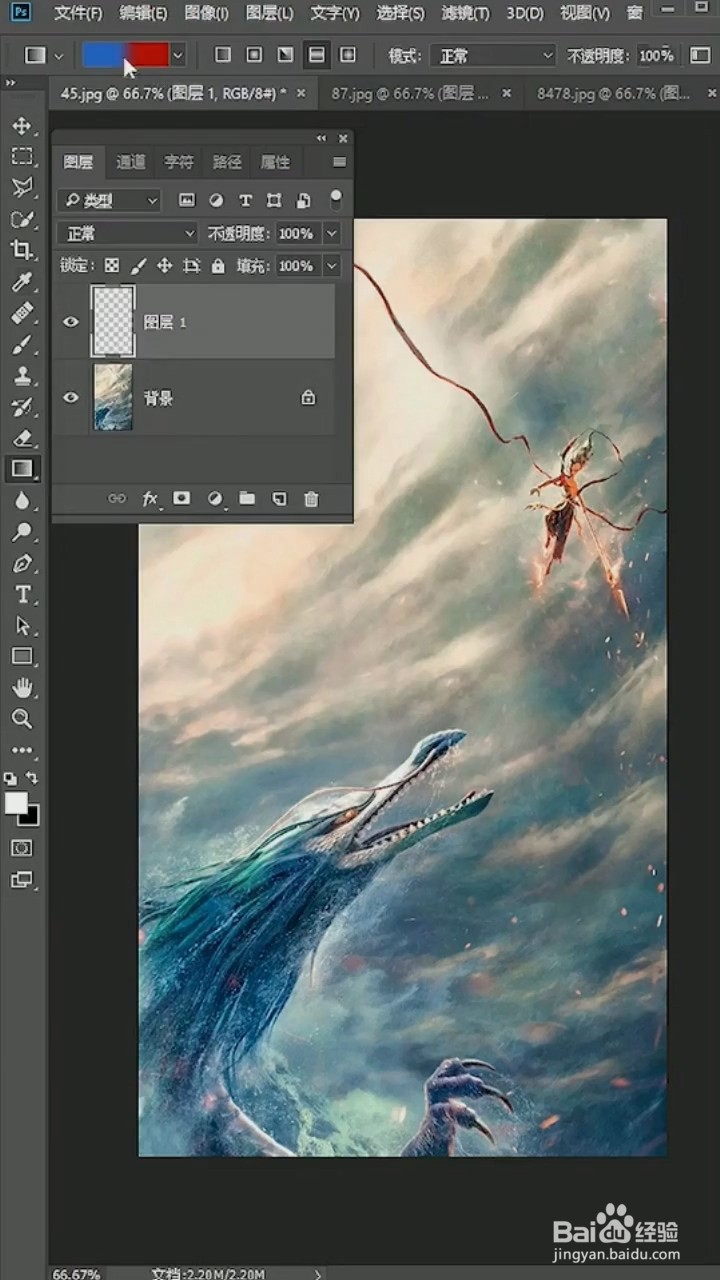720x1280 pixels.
Task: Select the Rectangle shape tool
Action: [22, 656]
